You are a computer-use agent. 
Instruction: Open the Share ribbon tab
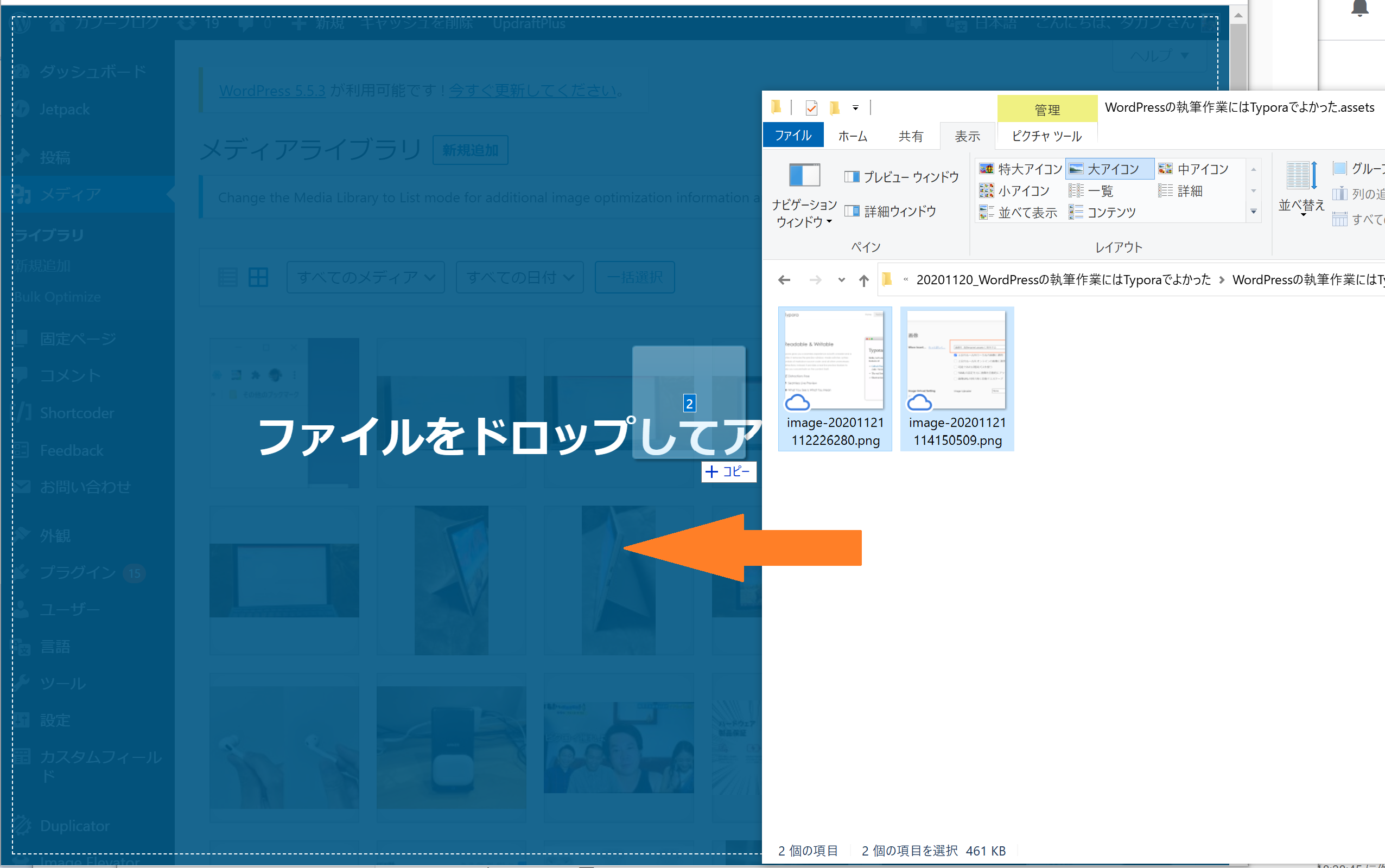tap(911, 136)
